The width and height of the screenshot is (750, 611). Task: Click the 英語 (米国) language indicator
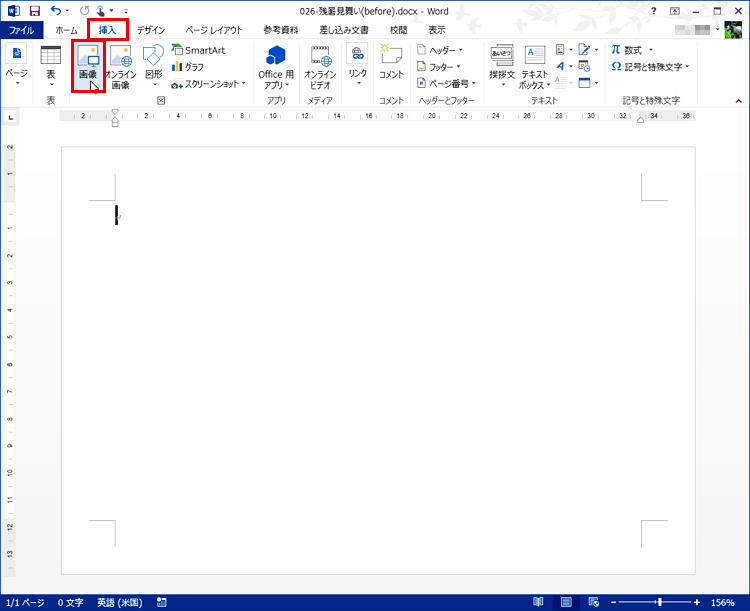[120, 602]
